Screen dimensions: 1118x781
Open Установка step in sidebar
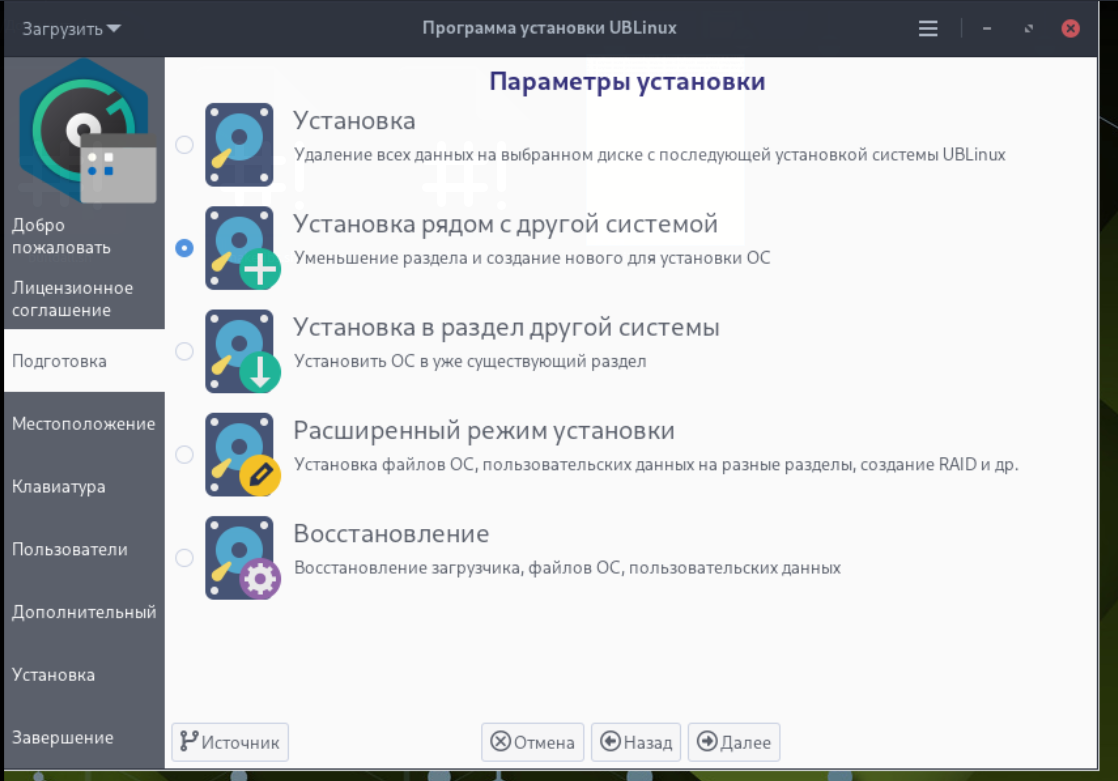[84, 675]
